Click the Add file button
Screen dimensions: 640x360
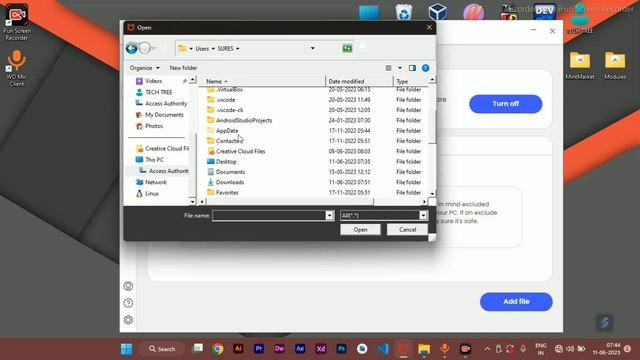coord(516,302)
